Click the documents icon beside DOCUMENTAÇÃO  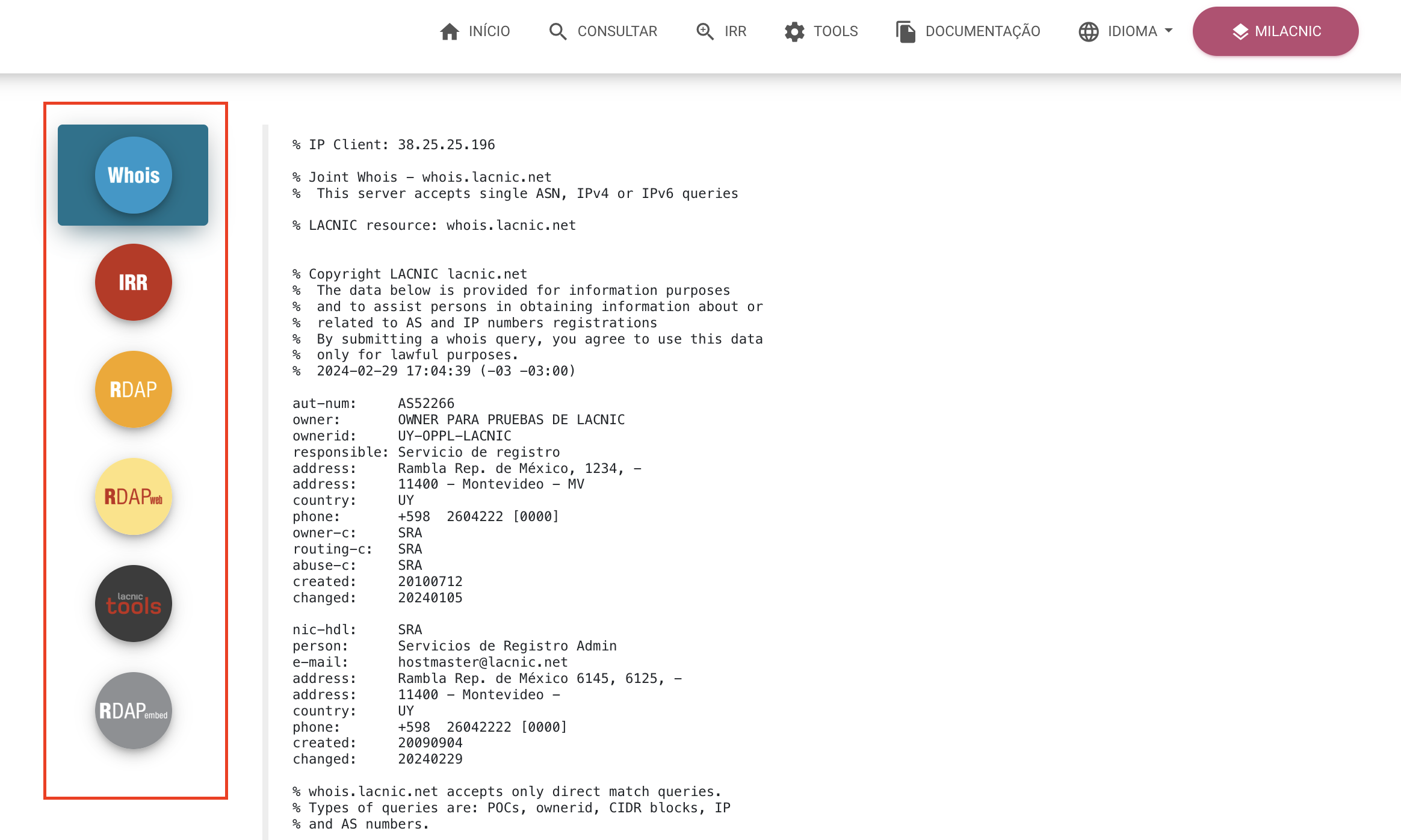[x=905, y=31]
